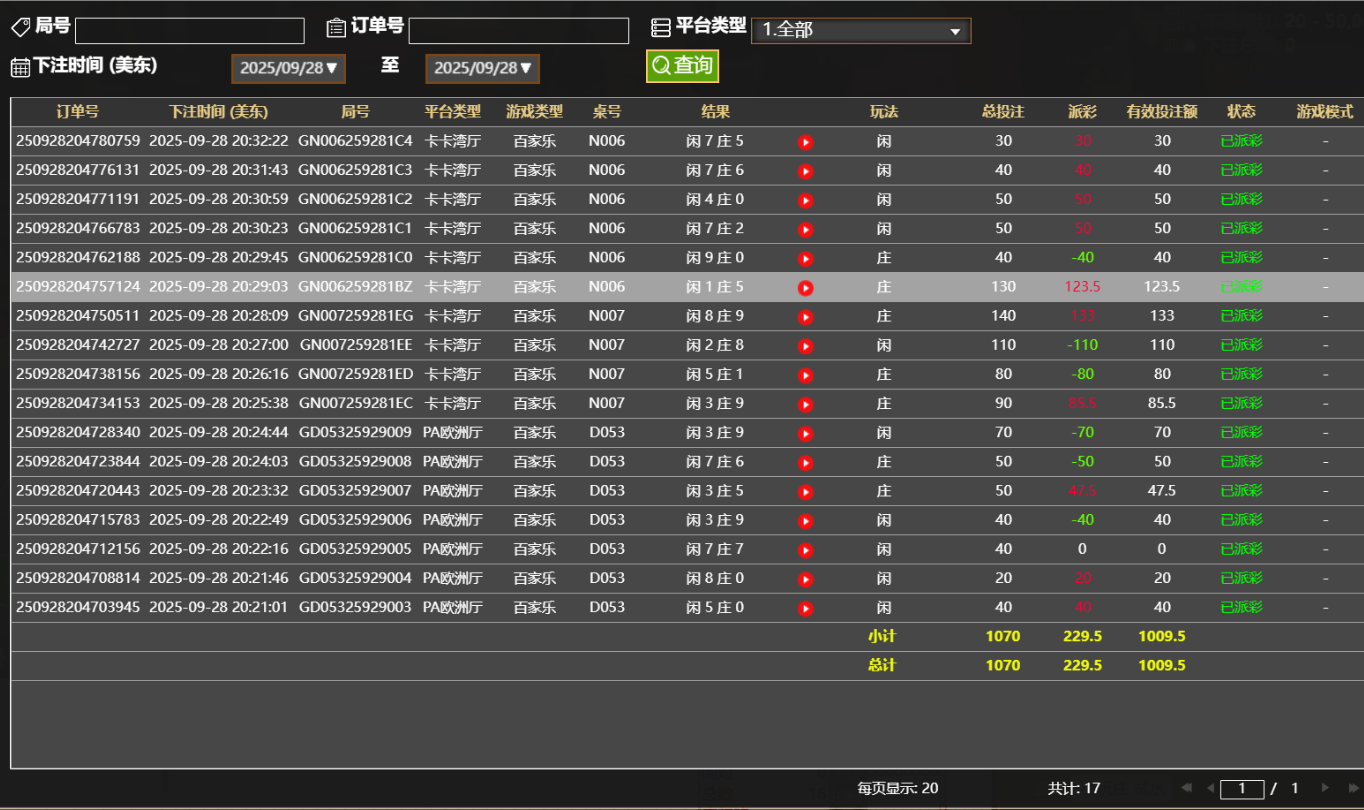The image size is (1364, 810).
Task: Click the 派彩 column header
Action: pos(1081,112)
